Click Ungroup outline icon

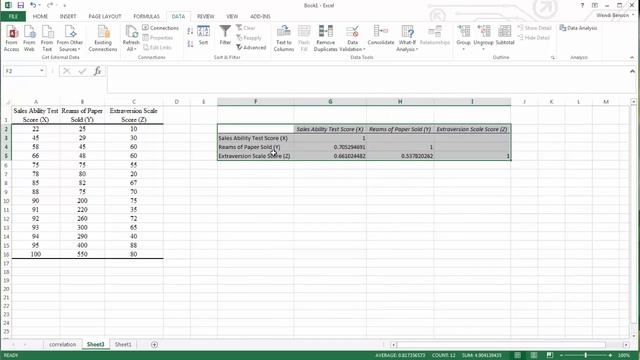tap(483, 38)
